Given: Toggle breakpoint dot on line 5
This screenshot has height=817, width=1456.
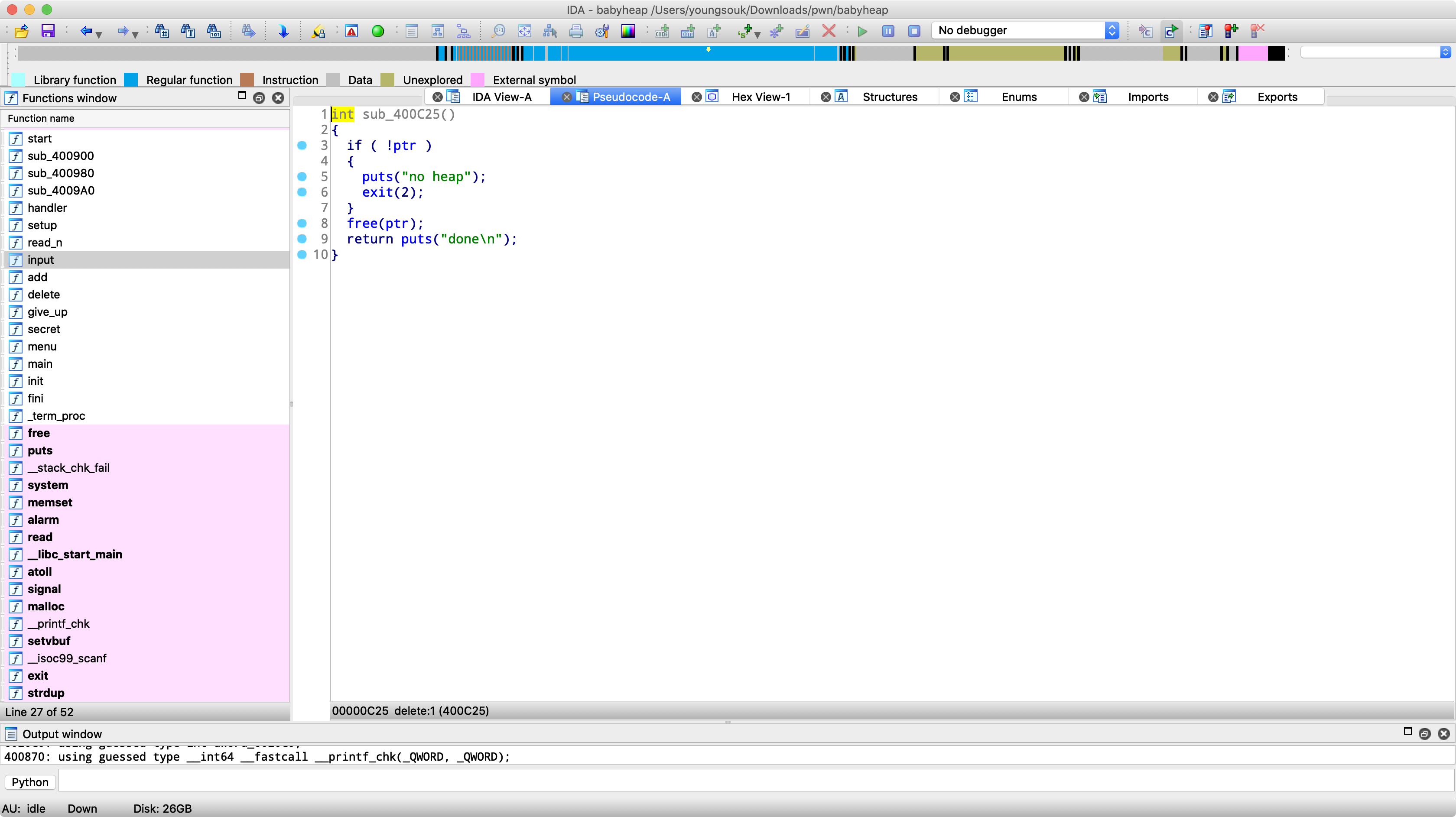Looking at the screenshot, I should (302, 176).
